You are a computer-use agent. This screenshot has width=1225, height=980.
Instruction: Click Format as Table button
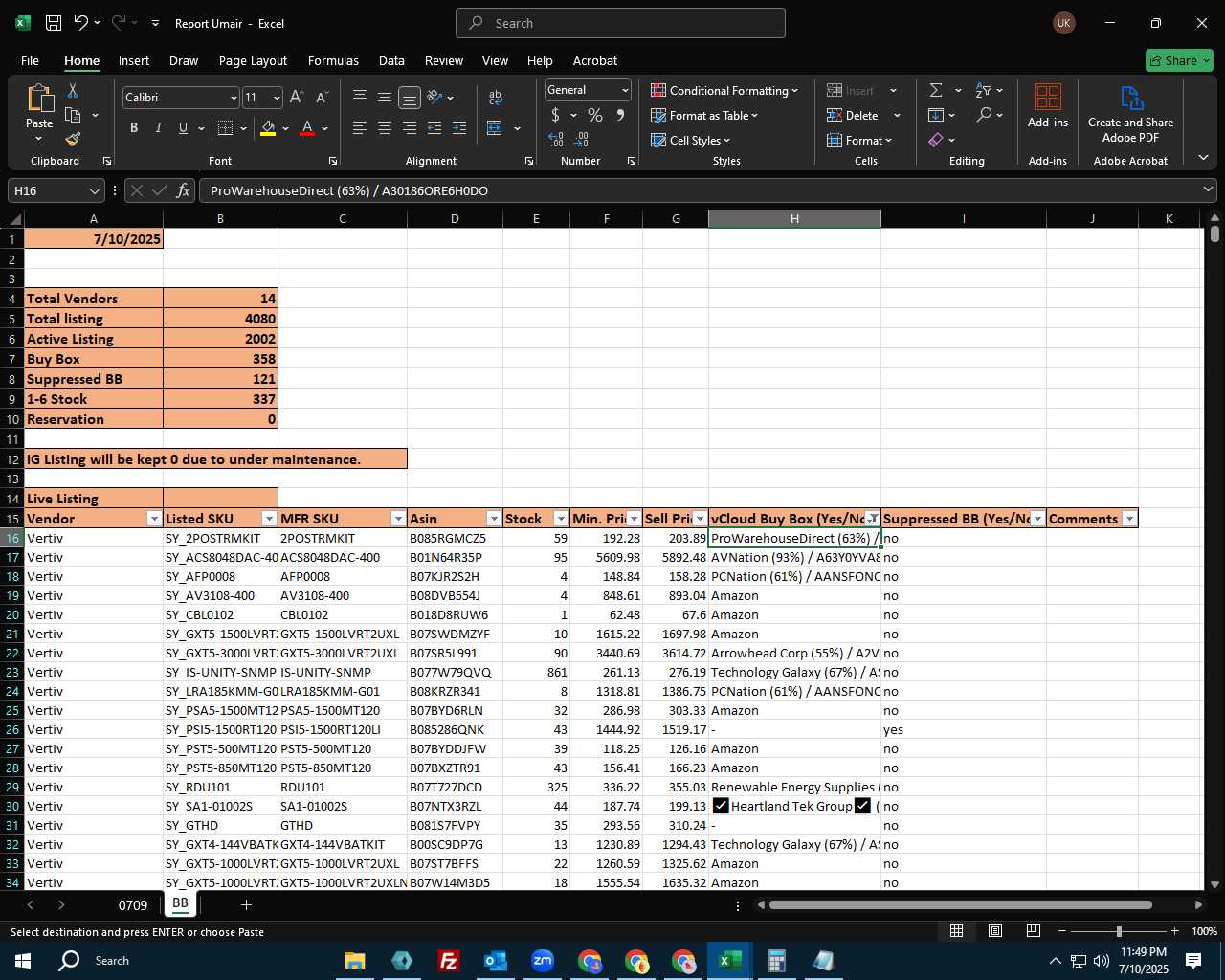tap(704, 115)
